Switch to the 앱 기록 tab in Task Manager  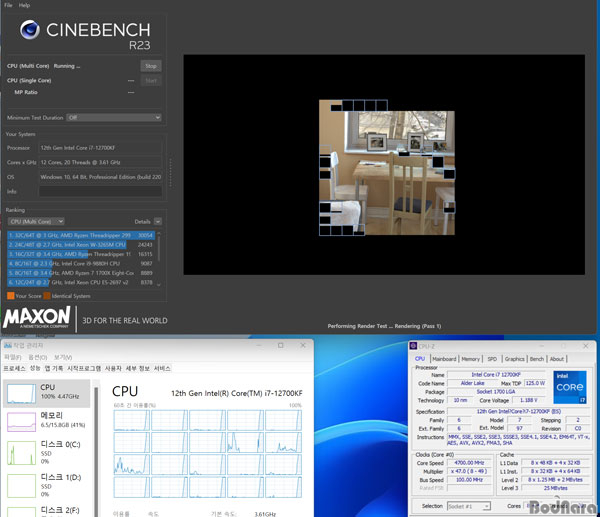(x=54, y=368)
